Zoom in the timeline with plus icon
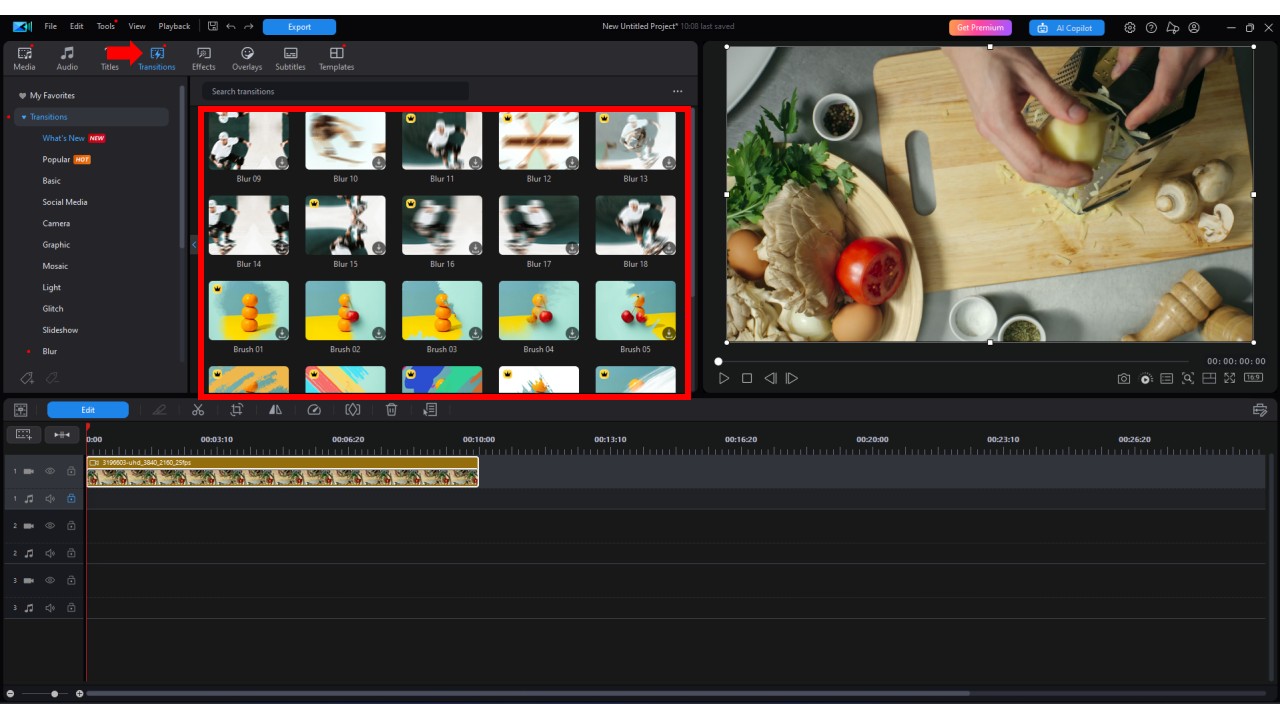The image size is (1280, 720). point(80,694)
